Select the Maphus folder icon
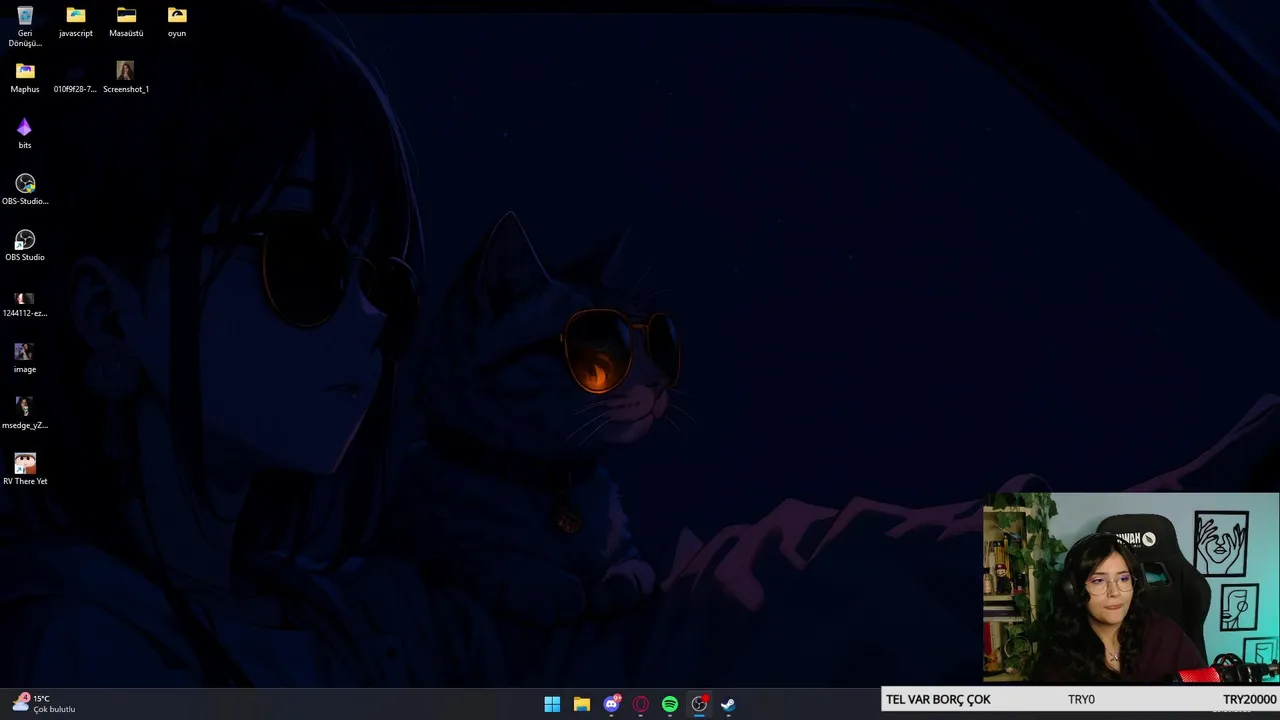The image size is (1280, 720). (25, 78)
